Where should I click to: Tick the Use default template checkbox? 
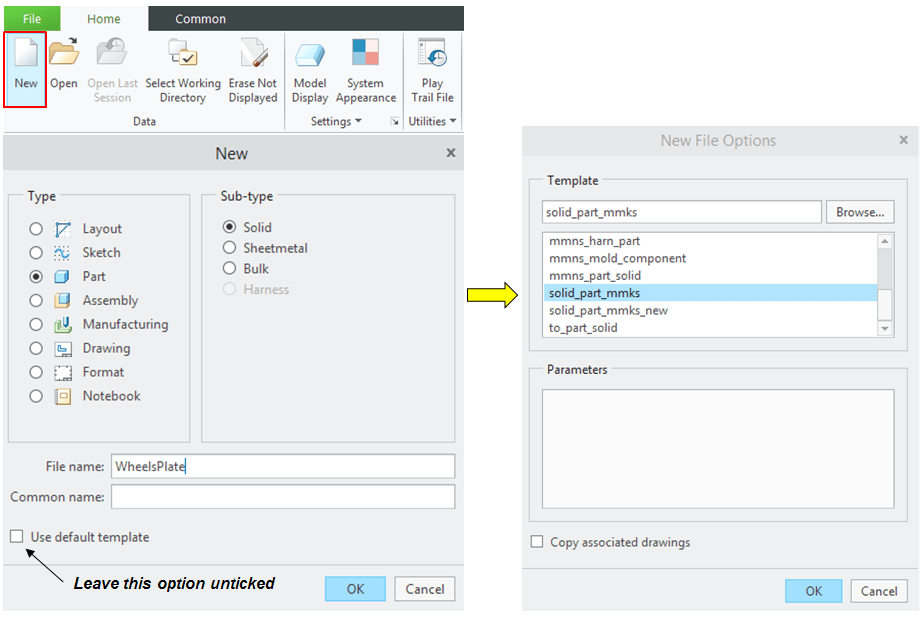point(17,537)
